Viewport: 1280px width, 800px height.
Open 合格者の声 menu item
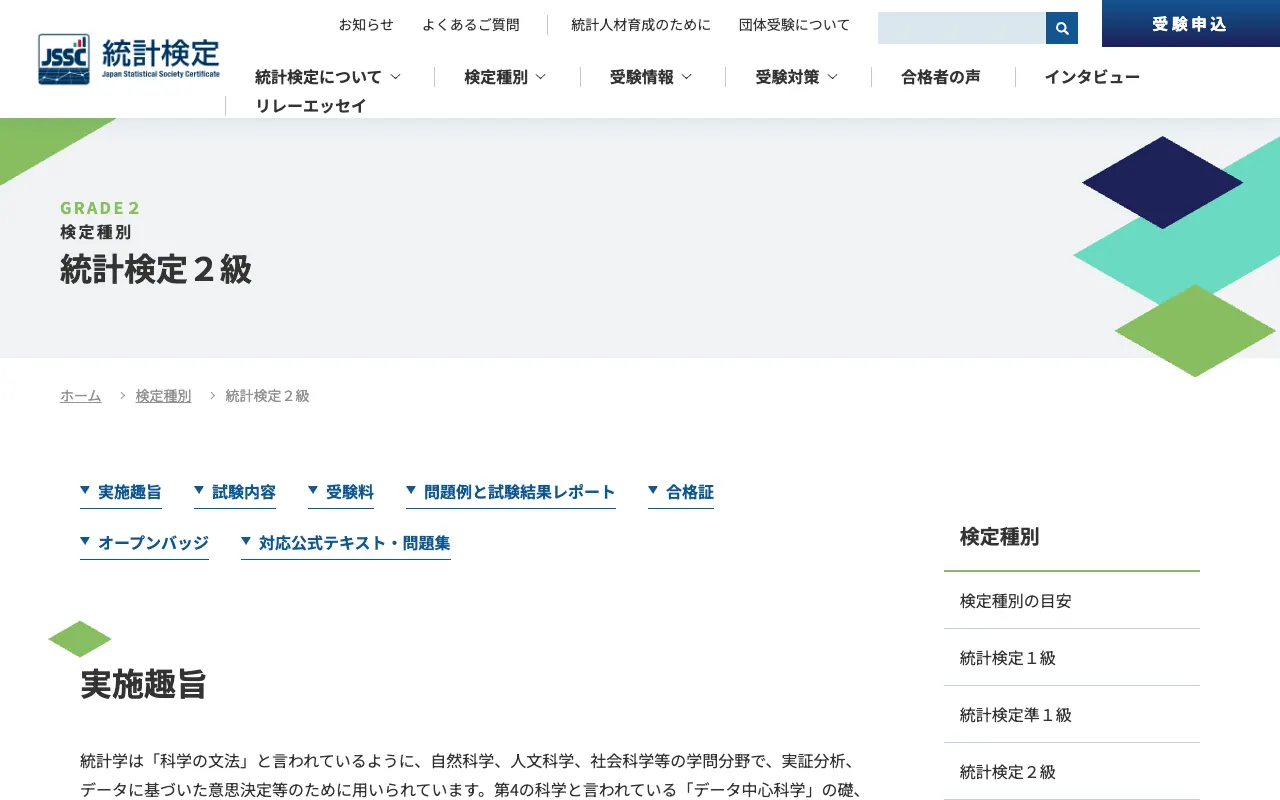941,77
